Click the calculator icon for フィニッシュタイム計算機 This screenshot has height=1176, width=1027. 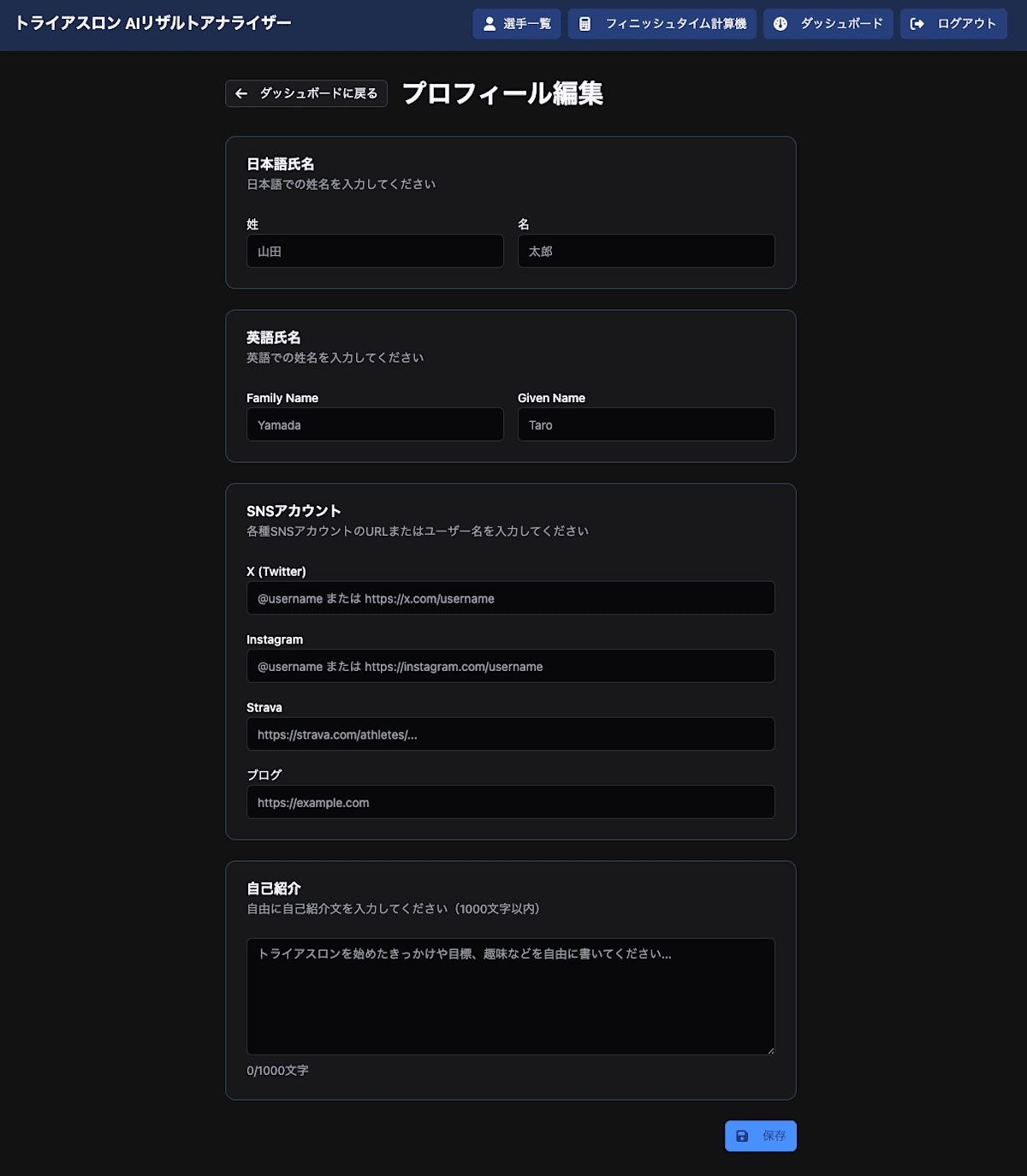click(x=585, y=24)
